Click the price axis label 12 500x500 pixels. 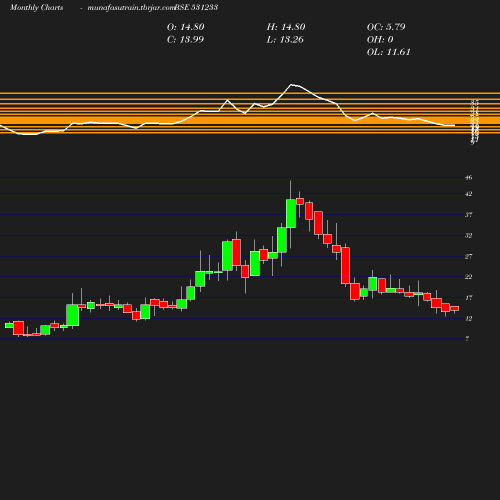469,319
